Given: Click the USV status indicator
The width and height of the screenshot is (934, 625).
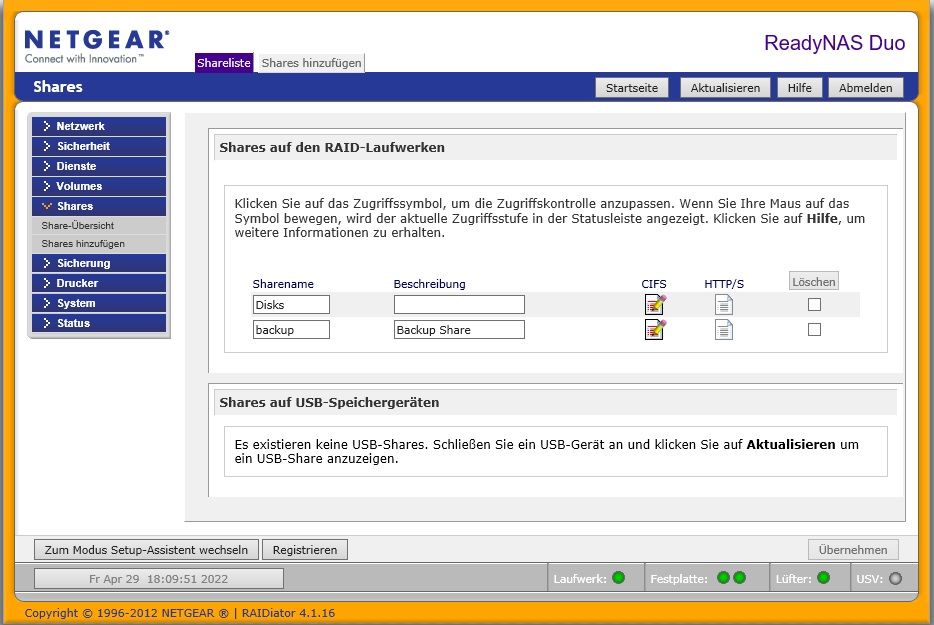Looking at the screenshot, I should click(895, 578).
